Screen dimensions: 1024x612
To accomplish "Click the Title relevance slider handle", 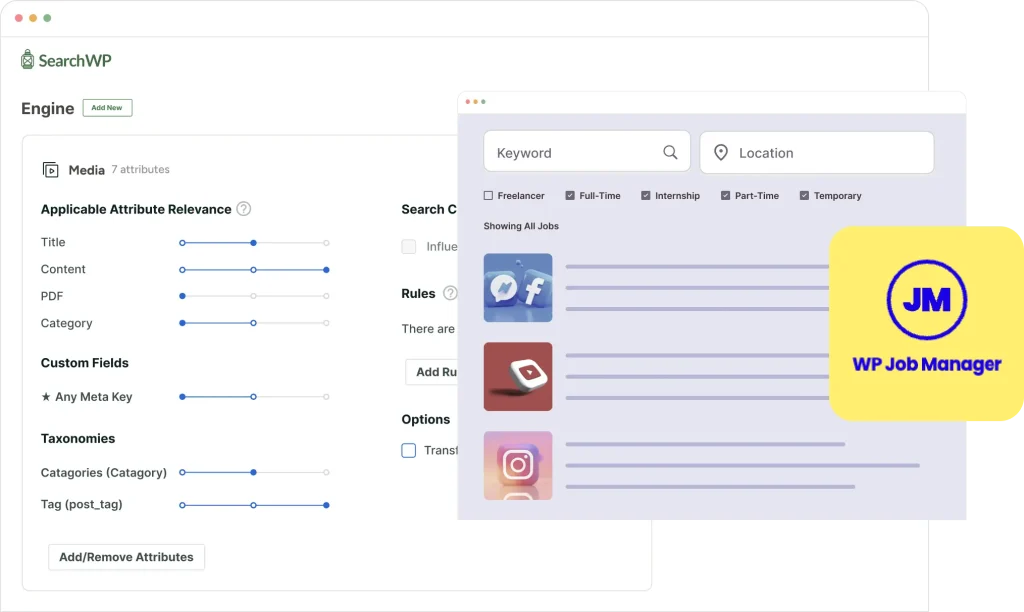I will pyautogui.click(x=253, y=243).
